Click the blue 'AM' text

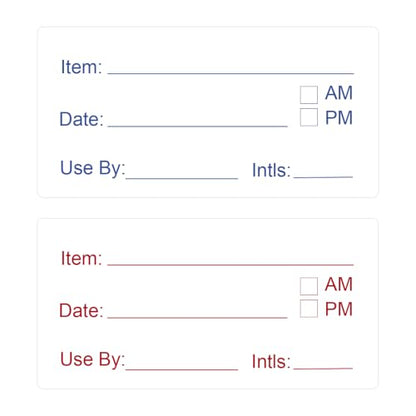339,93
